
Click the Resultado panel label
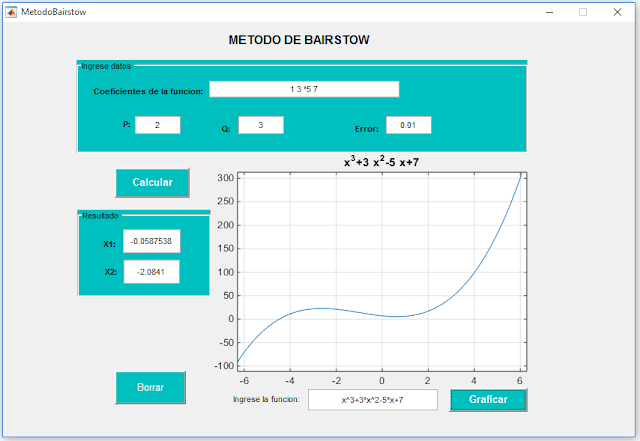(100, 216)
